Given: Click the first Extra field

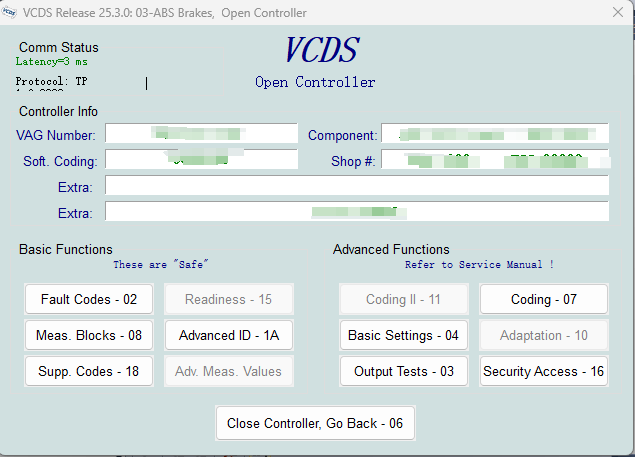Looking at the screenshot, I should click(356, 187).
